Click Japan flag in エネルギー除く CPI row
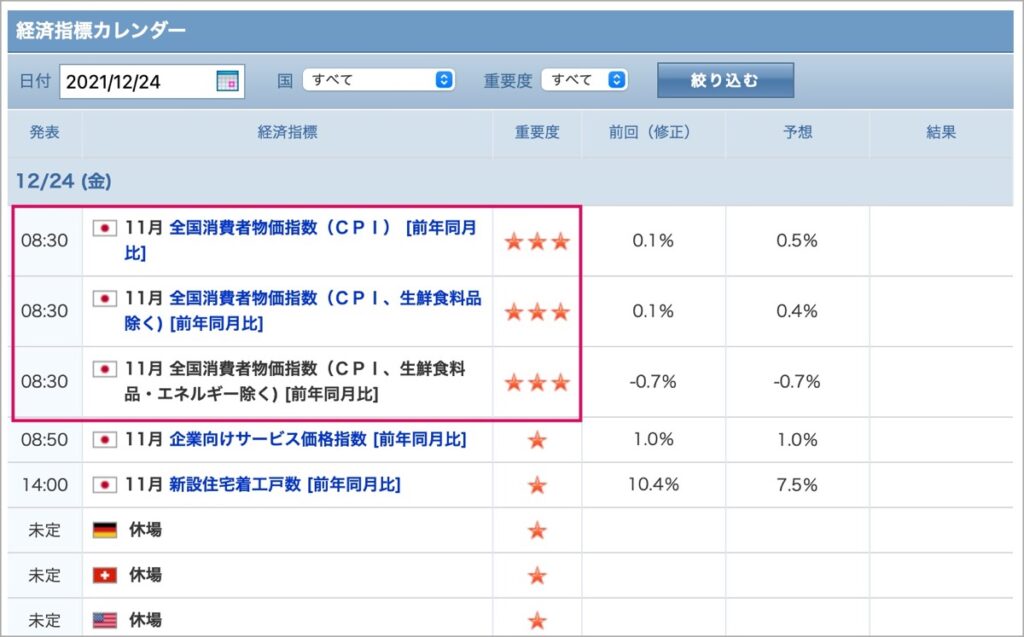The width and height of the screenshot is (1024, 637). pos(104,369)
